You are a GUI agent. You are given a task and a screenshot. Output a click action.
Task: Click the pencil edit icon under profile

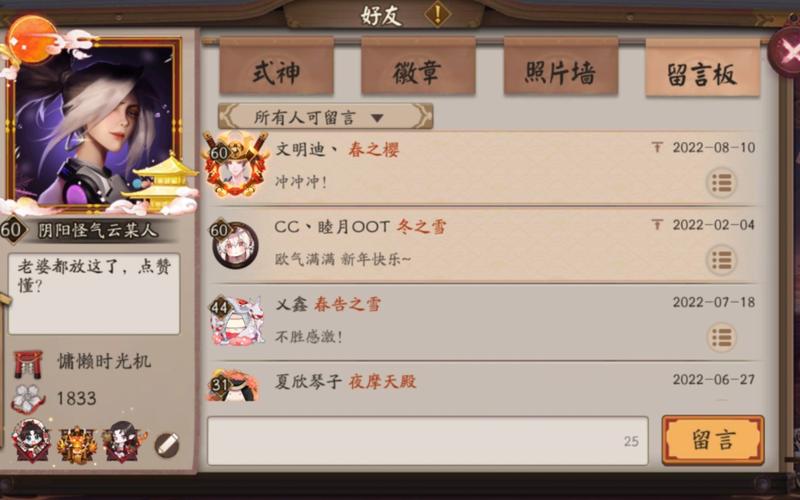click(x=167, y=445)
